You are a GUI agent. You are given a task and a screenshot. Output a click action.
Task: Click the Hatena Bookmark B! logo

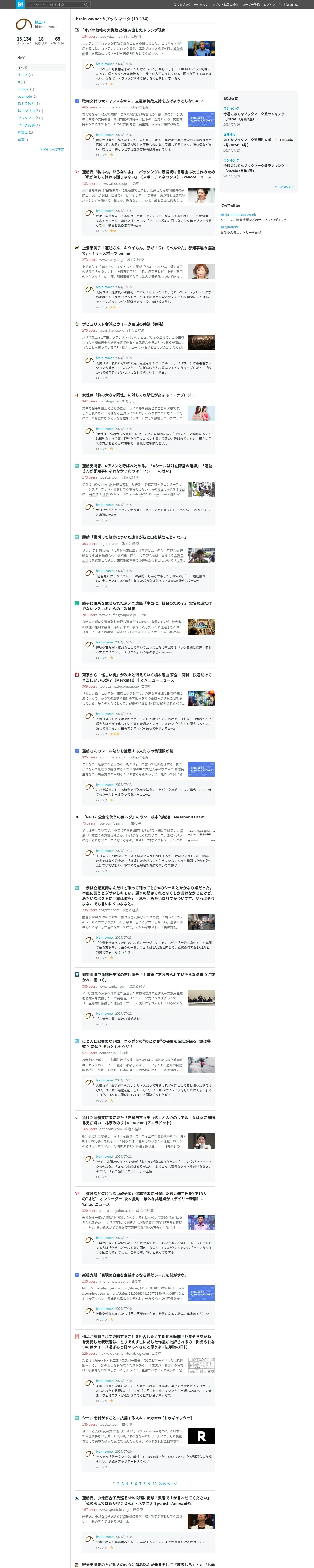click(x=20, y=4)
